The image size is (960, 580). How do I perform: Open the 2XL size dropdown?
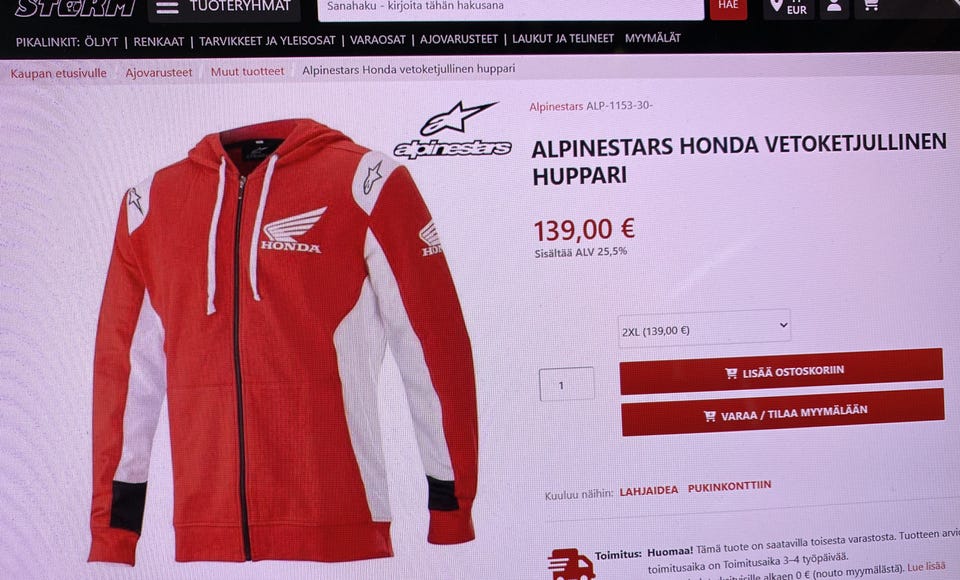(704, 329)
